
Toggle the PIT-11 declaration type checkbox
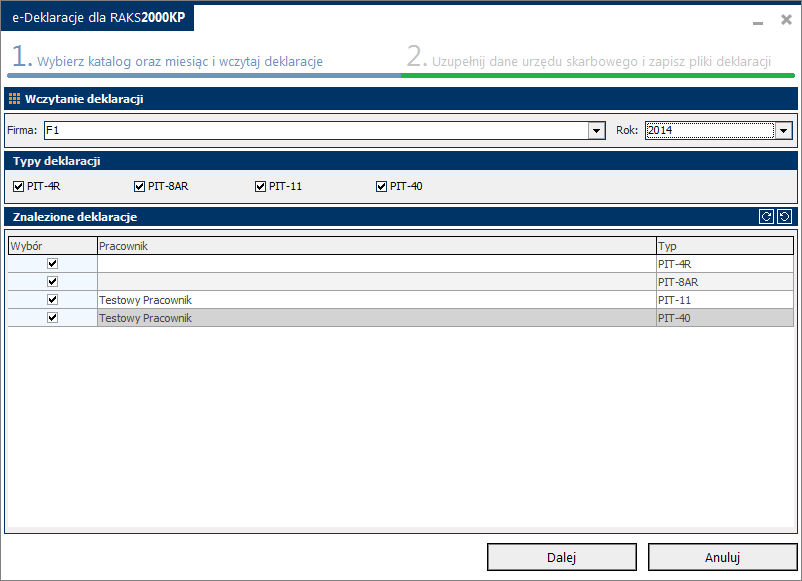[260, 187]
